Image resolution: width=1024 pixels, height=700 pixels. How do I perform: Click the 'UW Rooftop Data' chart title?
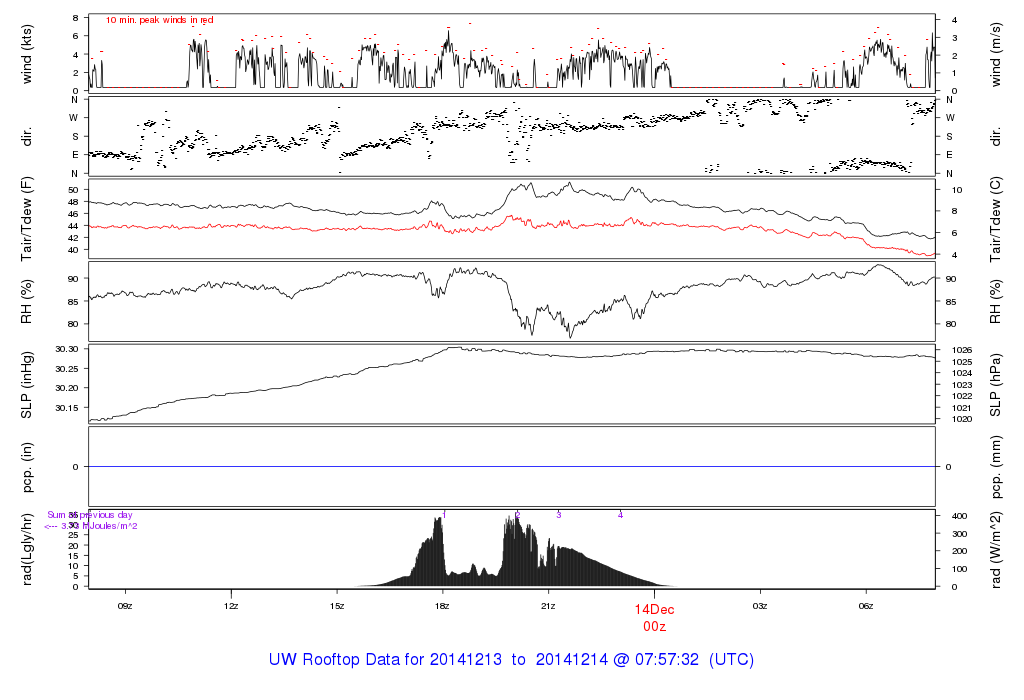[511, 660]
